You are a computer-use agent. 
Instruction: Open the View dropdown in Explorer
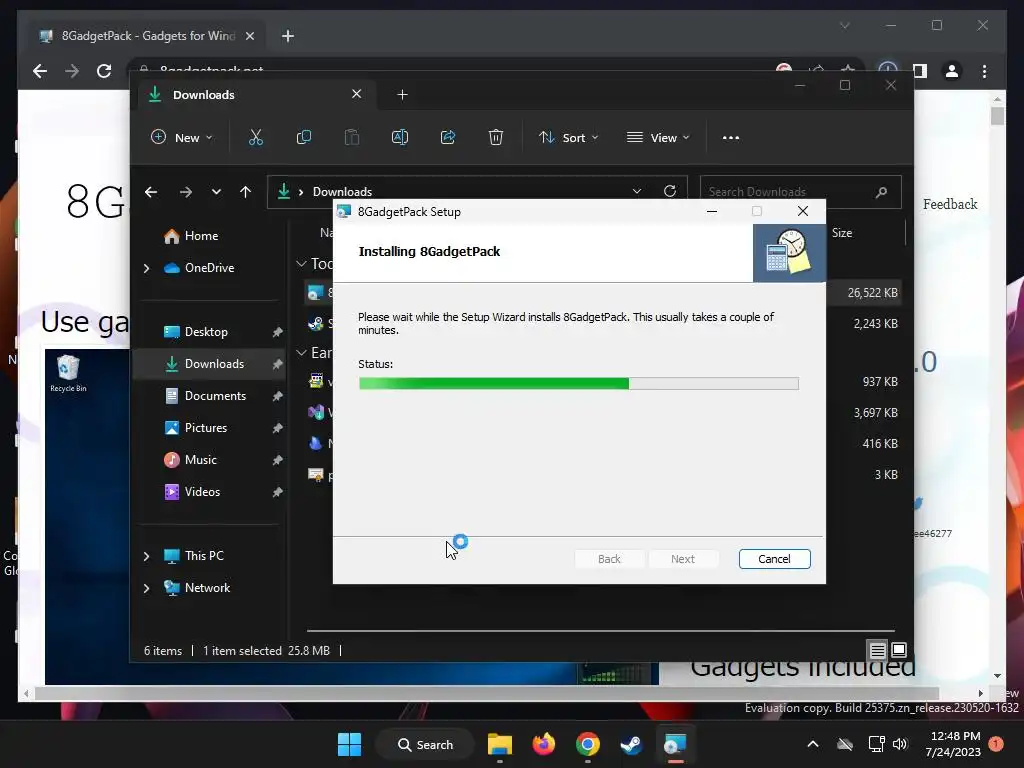pyautogui.click(x=658, y=137)
